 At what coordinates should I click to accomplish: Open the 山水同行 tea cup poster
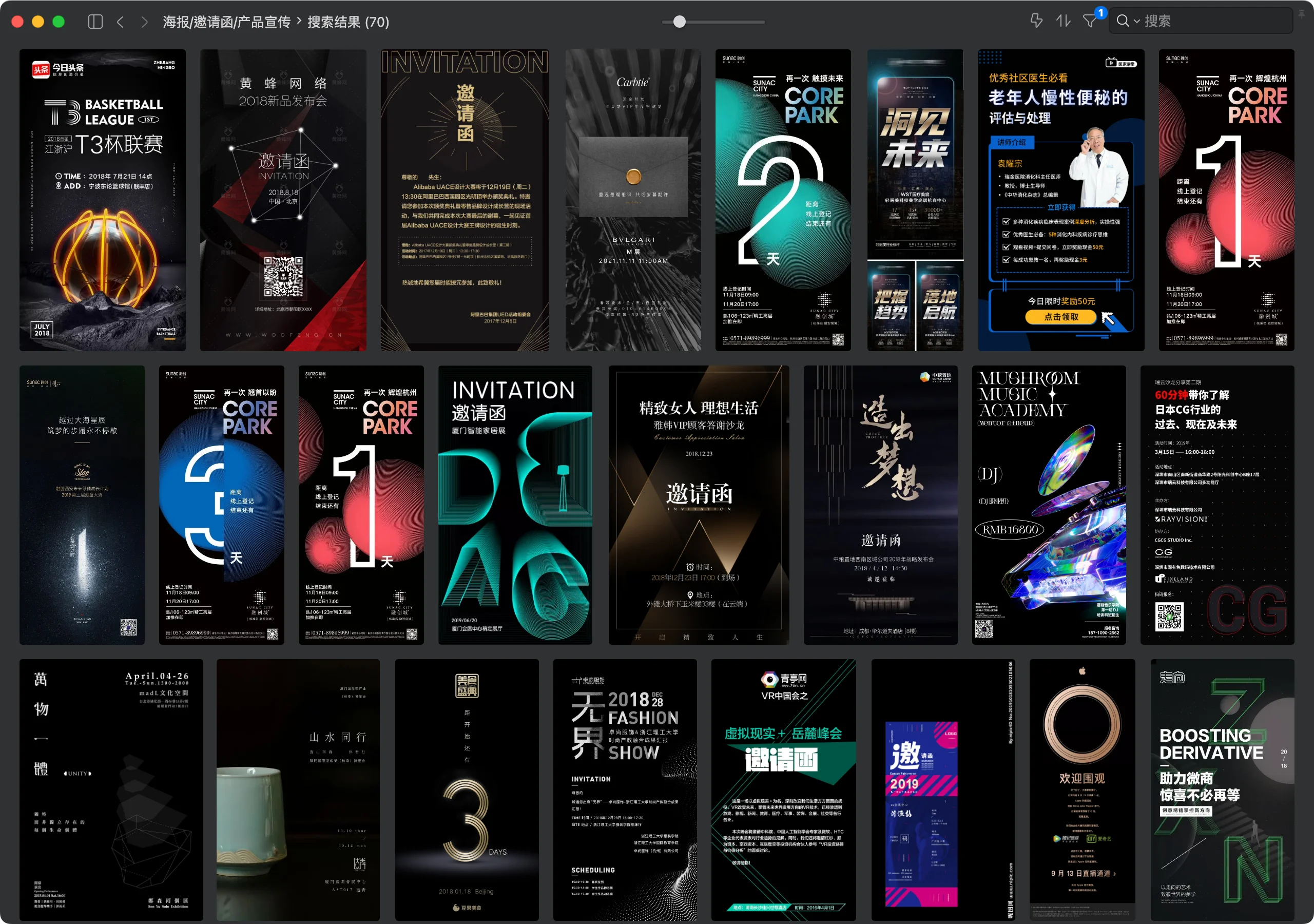click(x=298, y=790)
